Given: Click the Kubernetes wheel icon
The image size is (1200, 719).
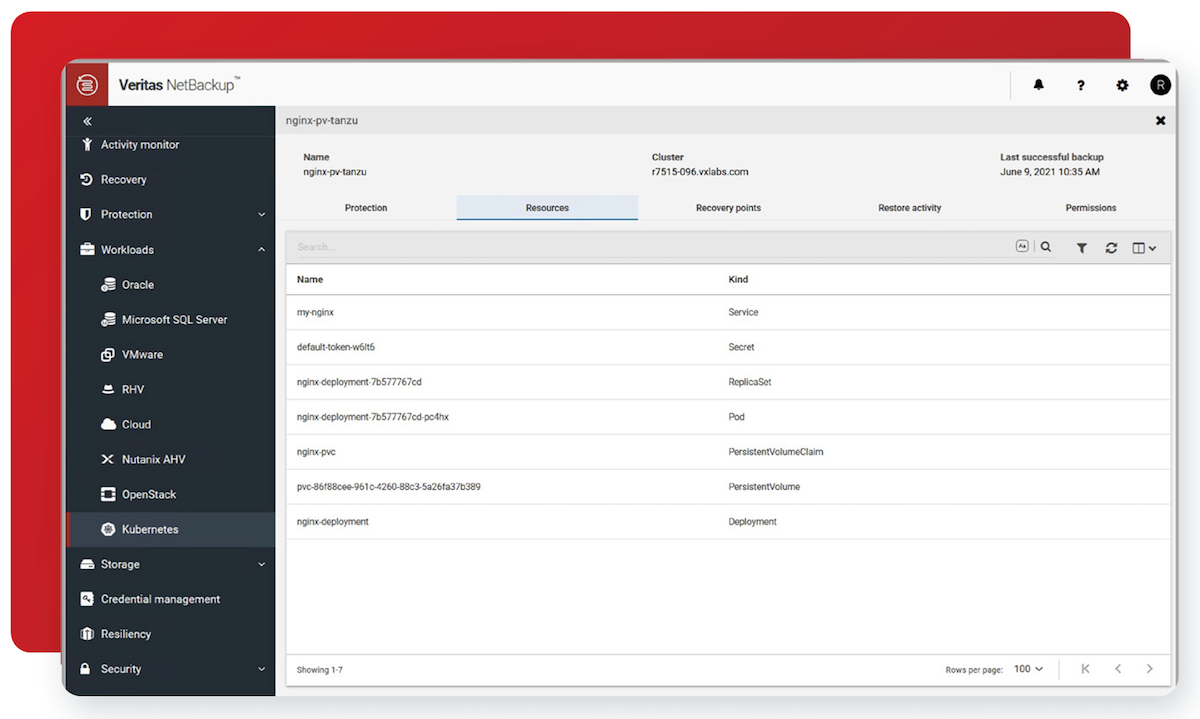Looking at the screenshot, I should (108, 530).
